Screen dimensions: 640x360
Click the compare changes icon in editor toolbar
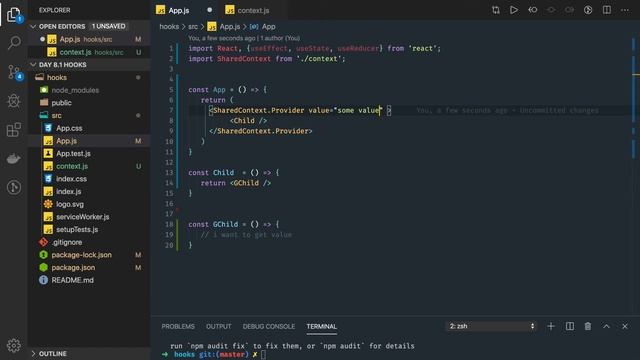496,10
